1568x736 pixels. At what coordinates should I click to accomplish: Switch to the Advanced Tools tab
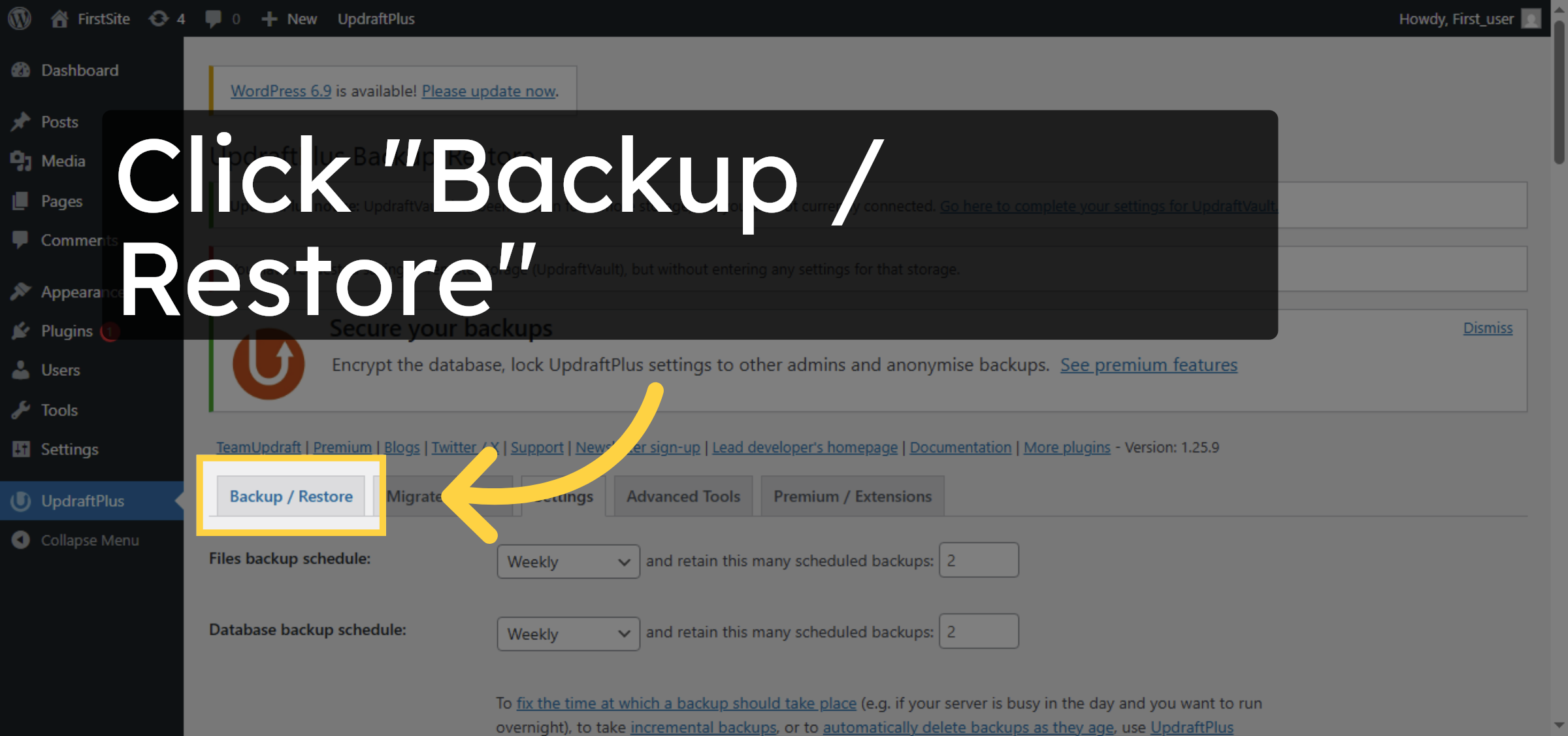682,495
